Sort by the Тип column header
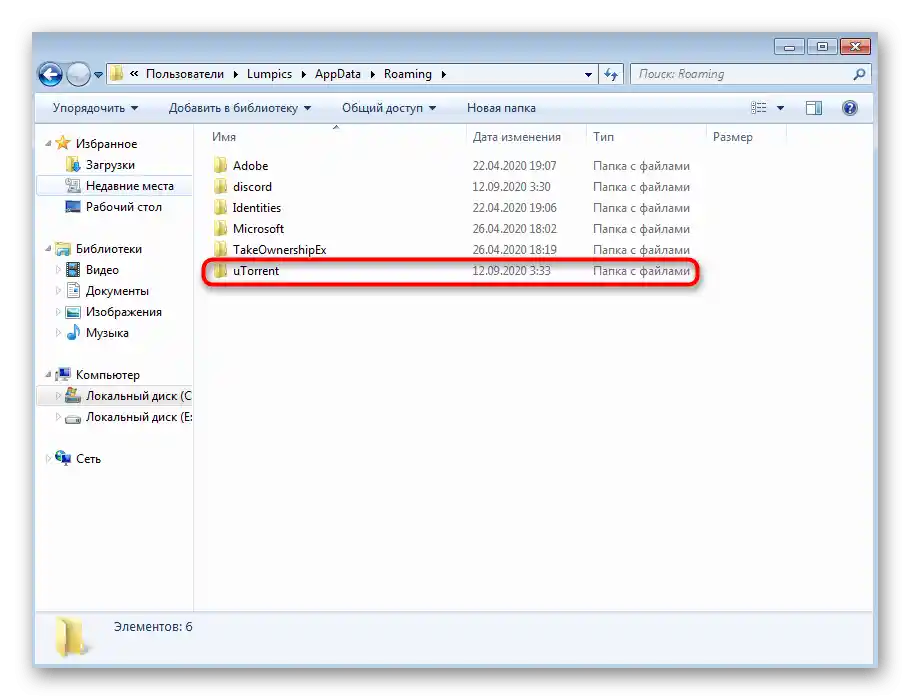 pos(603,137)
